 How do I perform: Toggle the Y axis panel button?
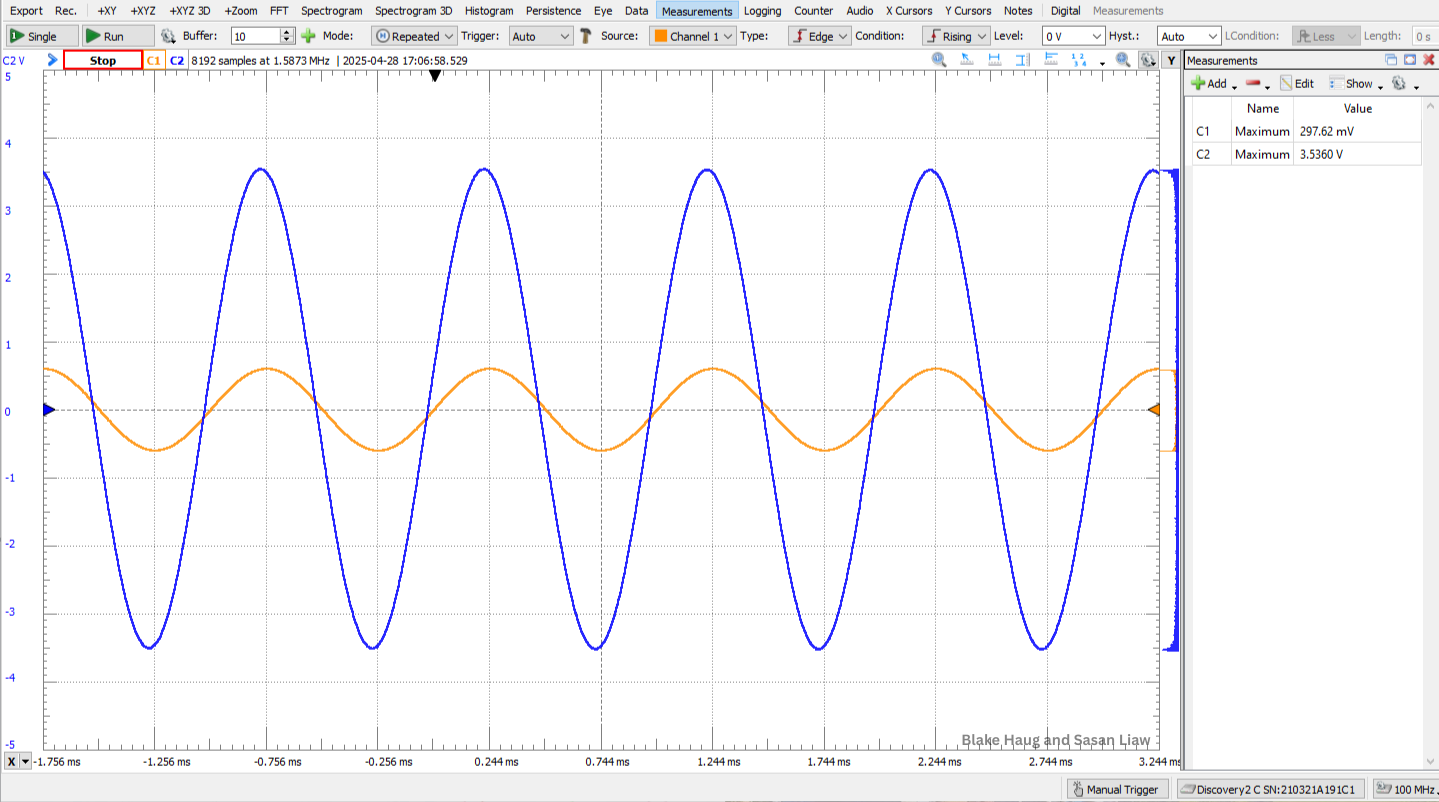pyautogui.click(x=1171, y=60)
